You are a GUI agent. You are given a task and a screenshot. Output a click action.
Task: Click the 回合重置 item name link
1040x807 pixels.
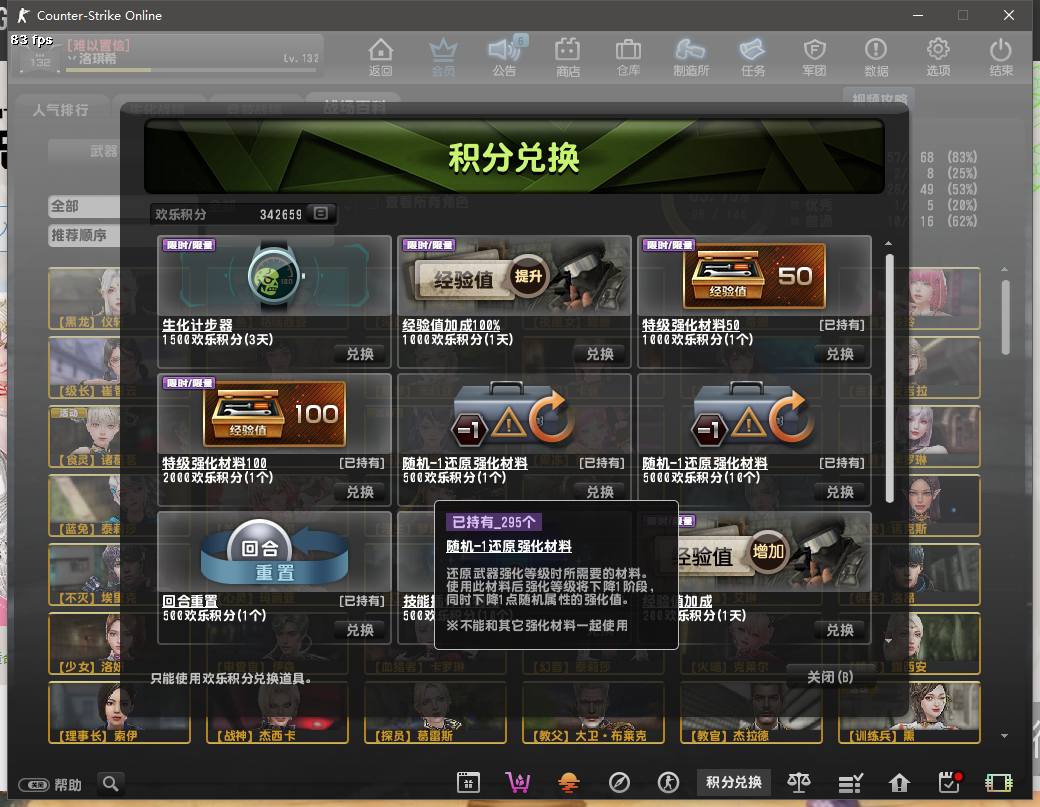[x=190, y=601]
